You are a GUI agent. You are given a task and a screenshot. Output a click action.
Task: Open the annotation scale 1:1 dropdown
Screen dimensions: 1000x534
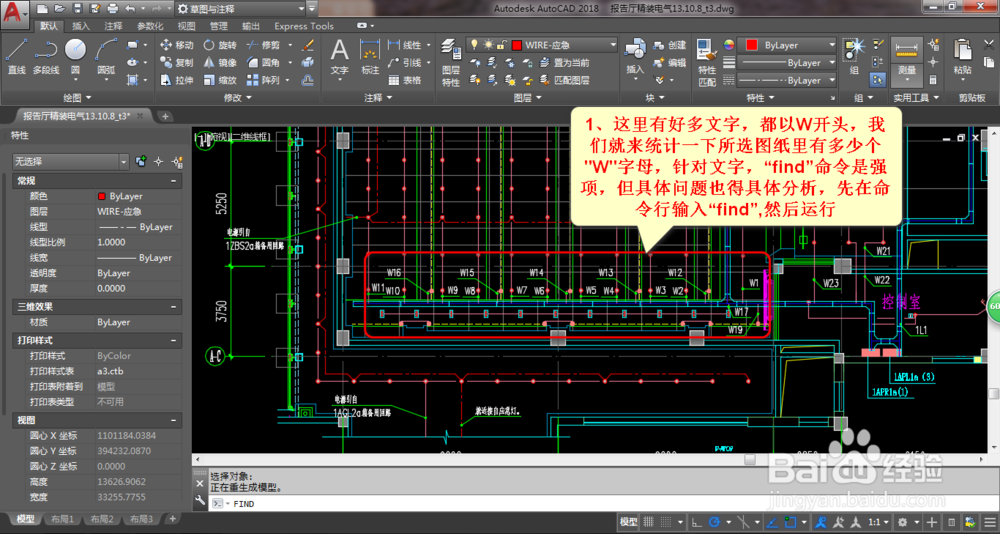click(878, 522)
